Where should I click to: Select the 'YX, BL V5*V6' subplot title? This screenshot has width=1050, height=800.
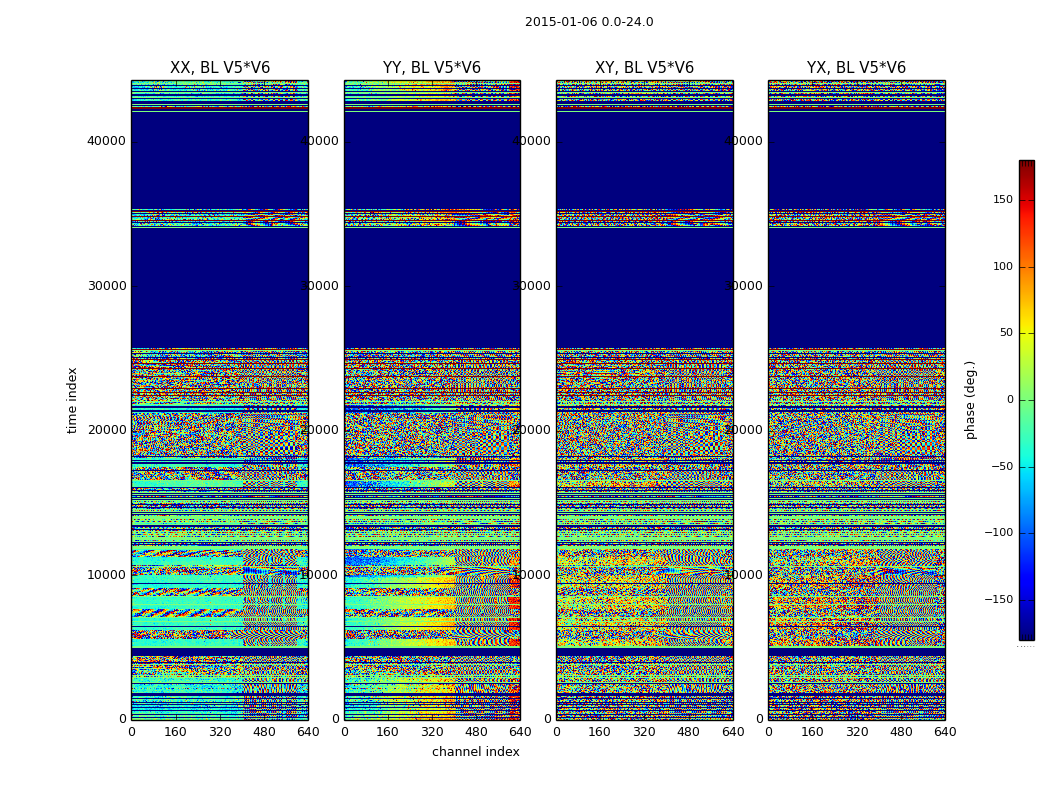pos(856,68)
